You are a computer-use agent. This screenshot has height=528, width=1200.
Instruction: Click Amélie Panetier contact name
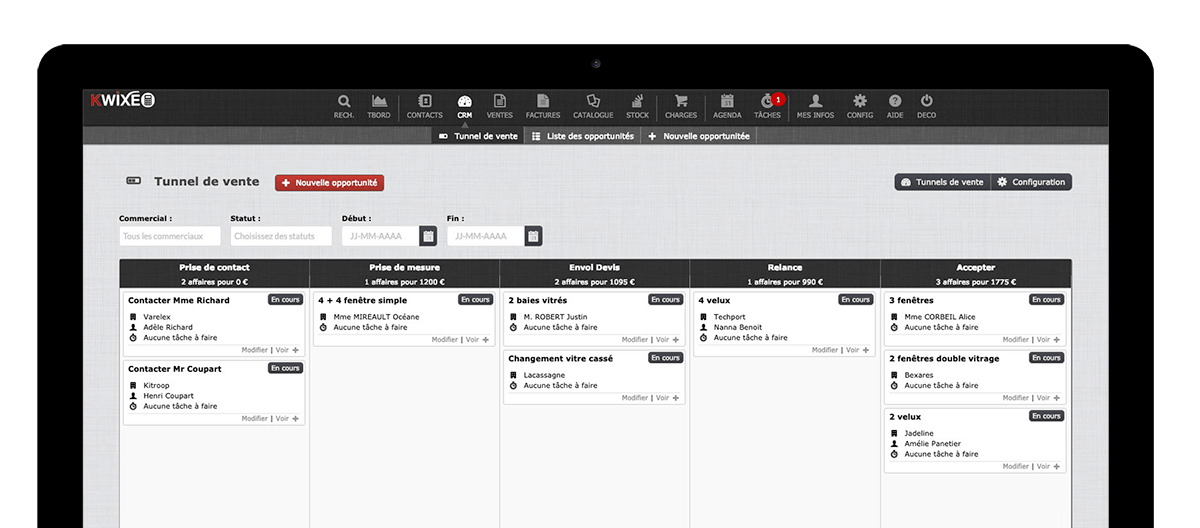(932, 444)
